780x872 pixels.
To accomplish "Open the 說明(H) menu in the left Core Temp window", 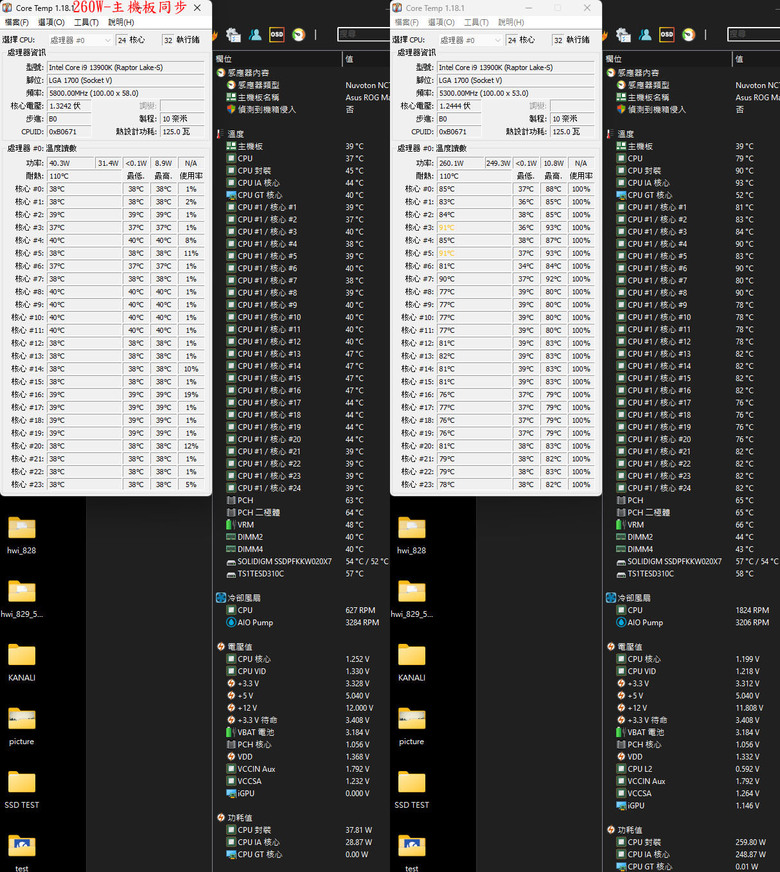I will [121, 22].
